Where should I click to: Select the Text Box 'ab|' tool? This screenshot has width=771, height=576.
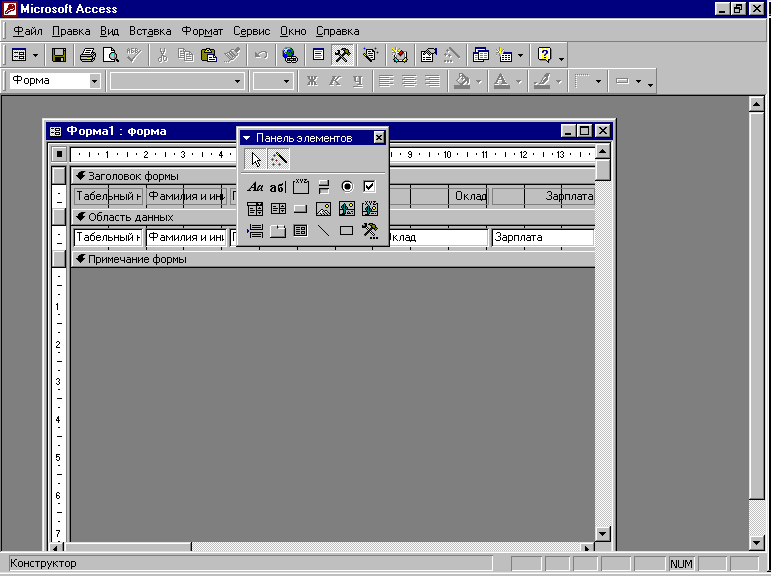point(278,187)
